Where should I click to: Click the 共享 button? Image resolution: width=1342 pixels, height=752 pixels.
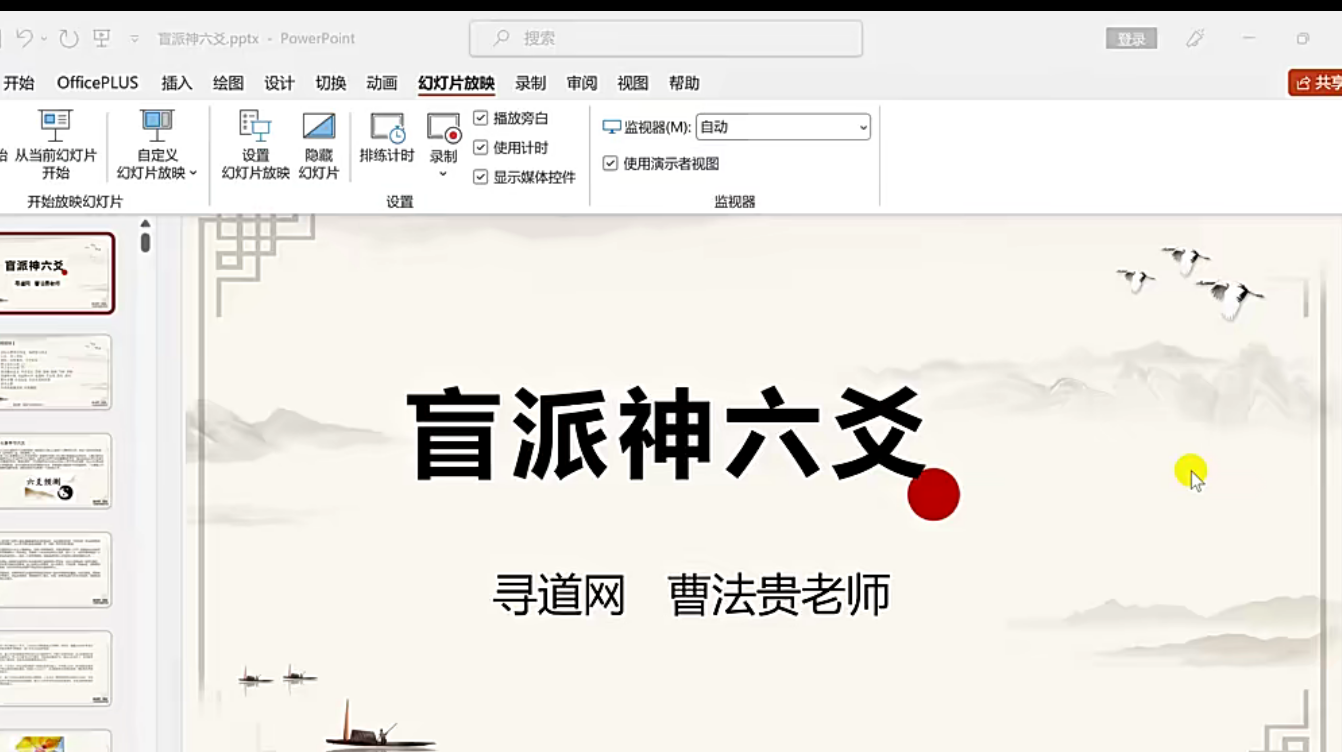pyautogui.click(x=1320, y=83)
